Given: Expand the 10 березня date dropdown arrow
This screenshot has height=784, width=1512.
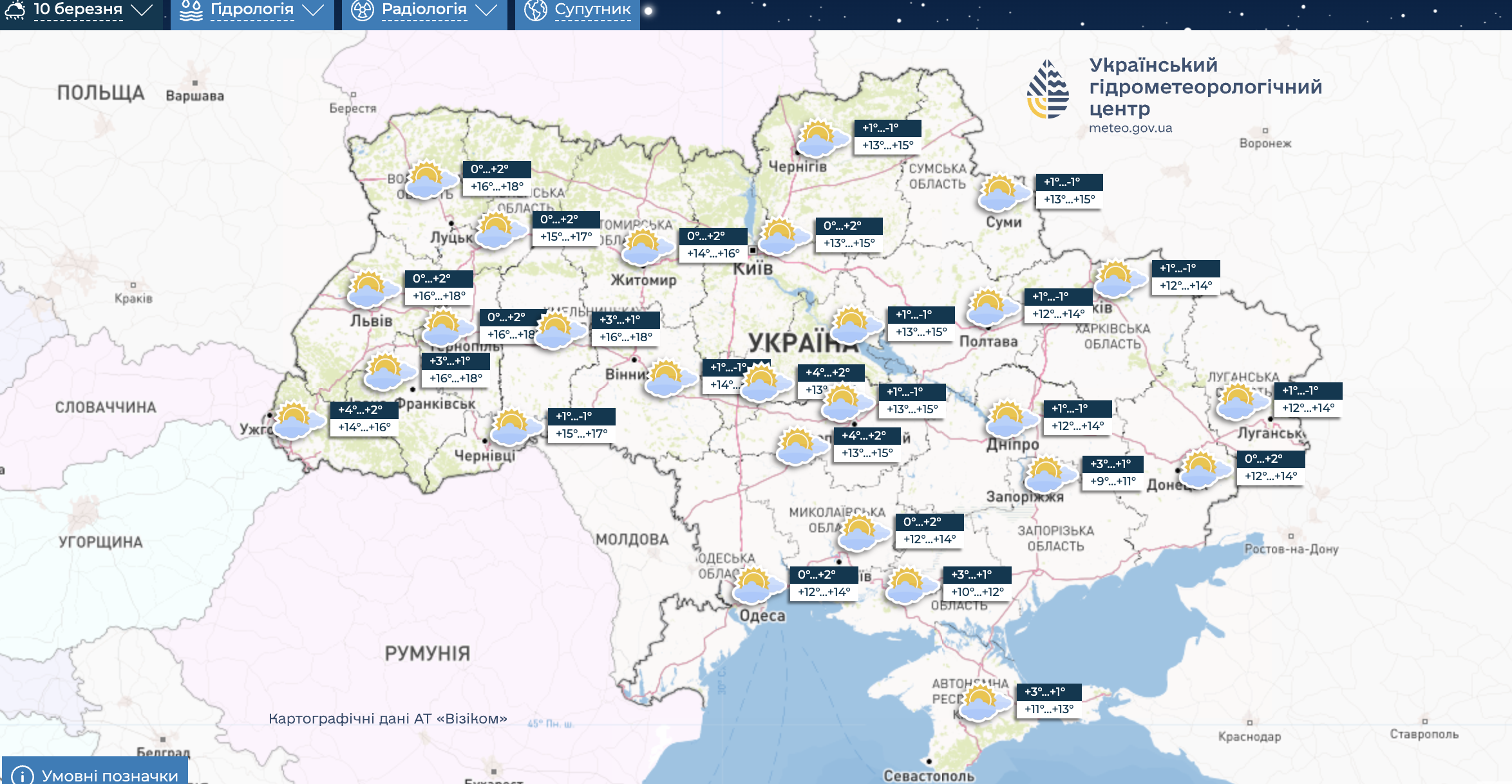Looking at the screenshot, I should coord(142,10).
